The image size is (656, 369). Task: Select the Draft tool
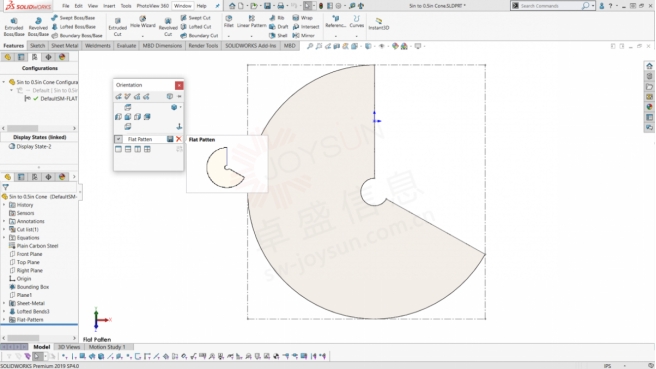[x=279, y=27]
